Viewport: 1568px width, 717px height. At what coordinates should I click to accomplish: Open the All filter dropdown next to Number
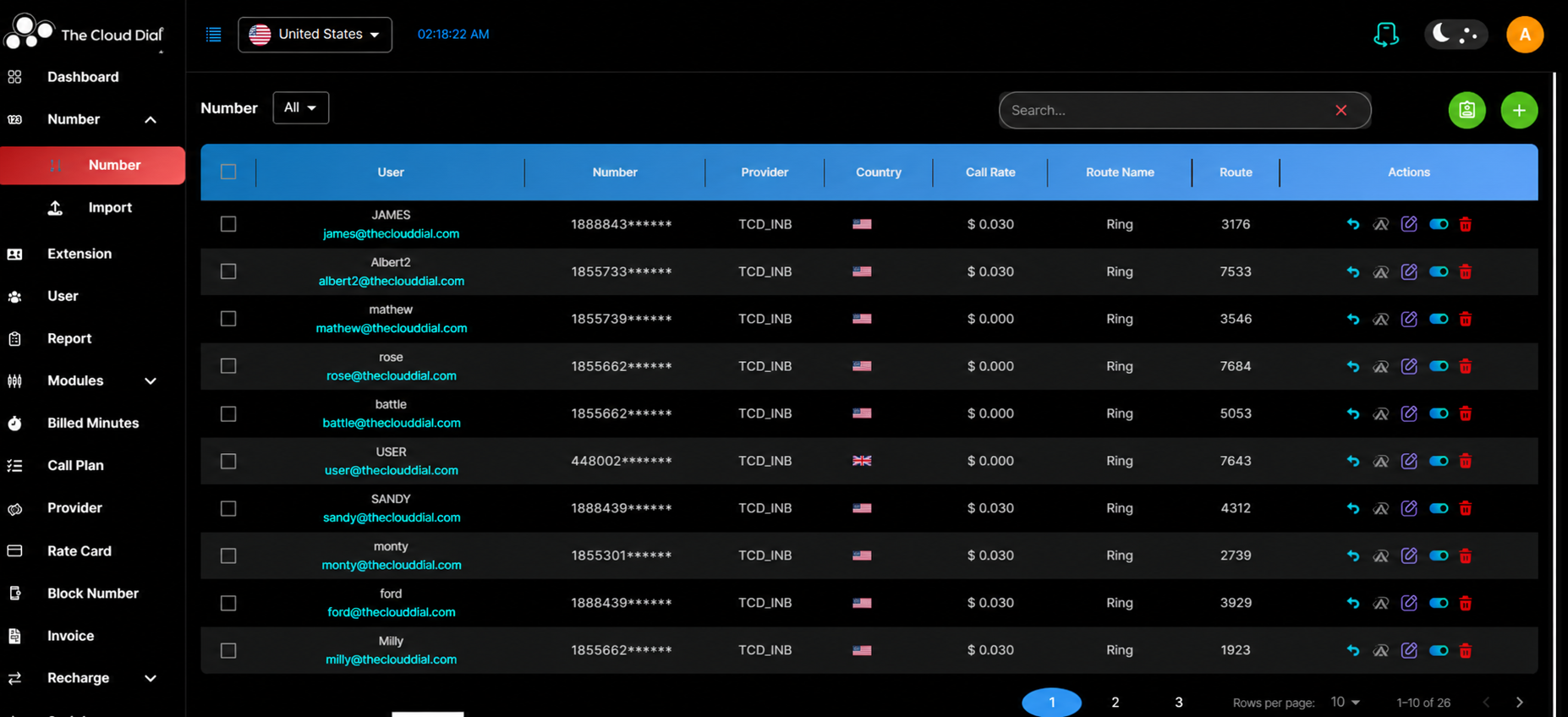coord(300,107)
